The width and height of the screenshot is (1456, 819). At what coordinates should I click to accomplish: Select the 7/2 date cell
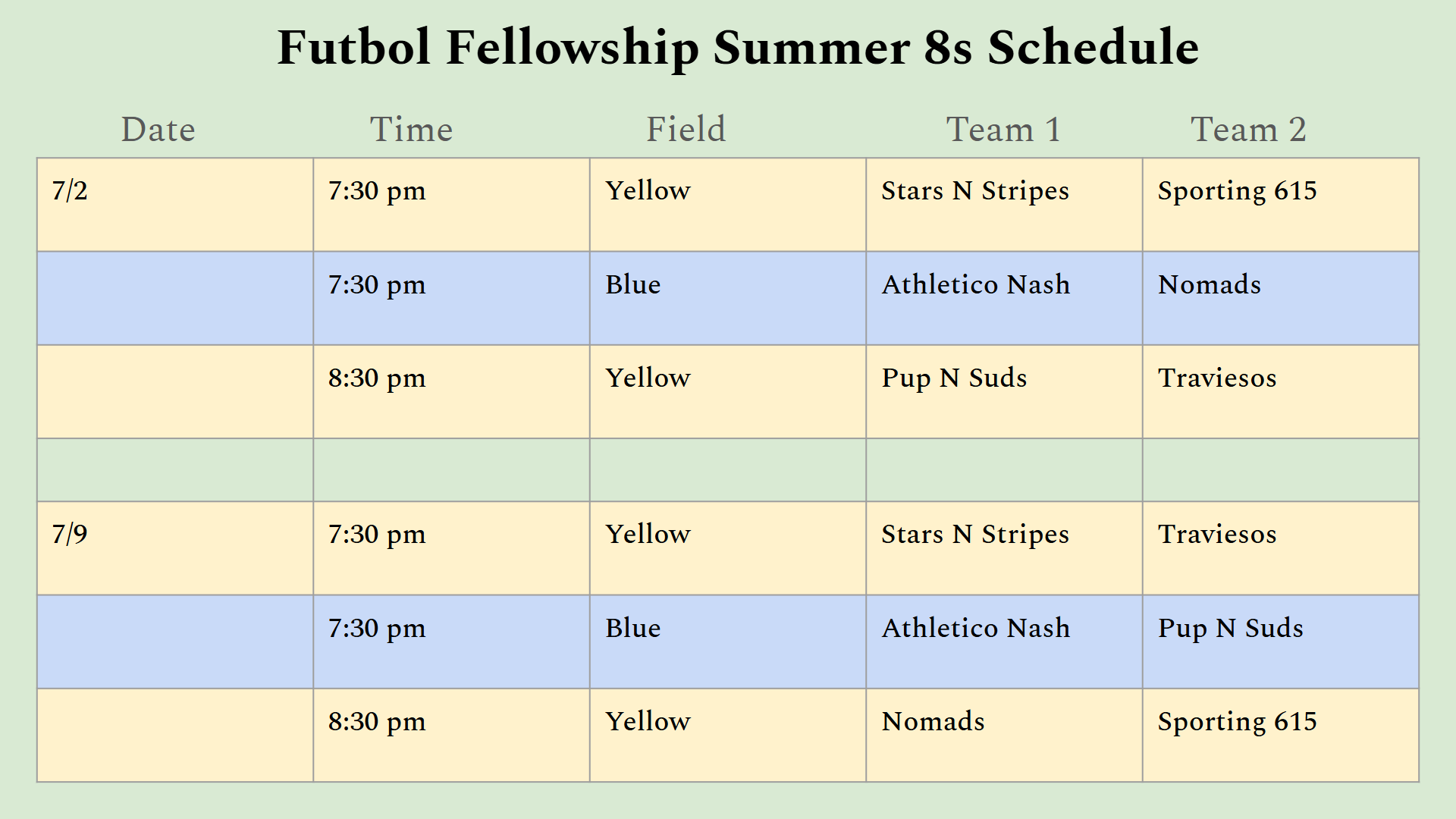coord(175,205)
